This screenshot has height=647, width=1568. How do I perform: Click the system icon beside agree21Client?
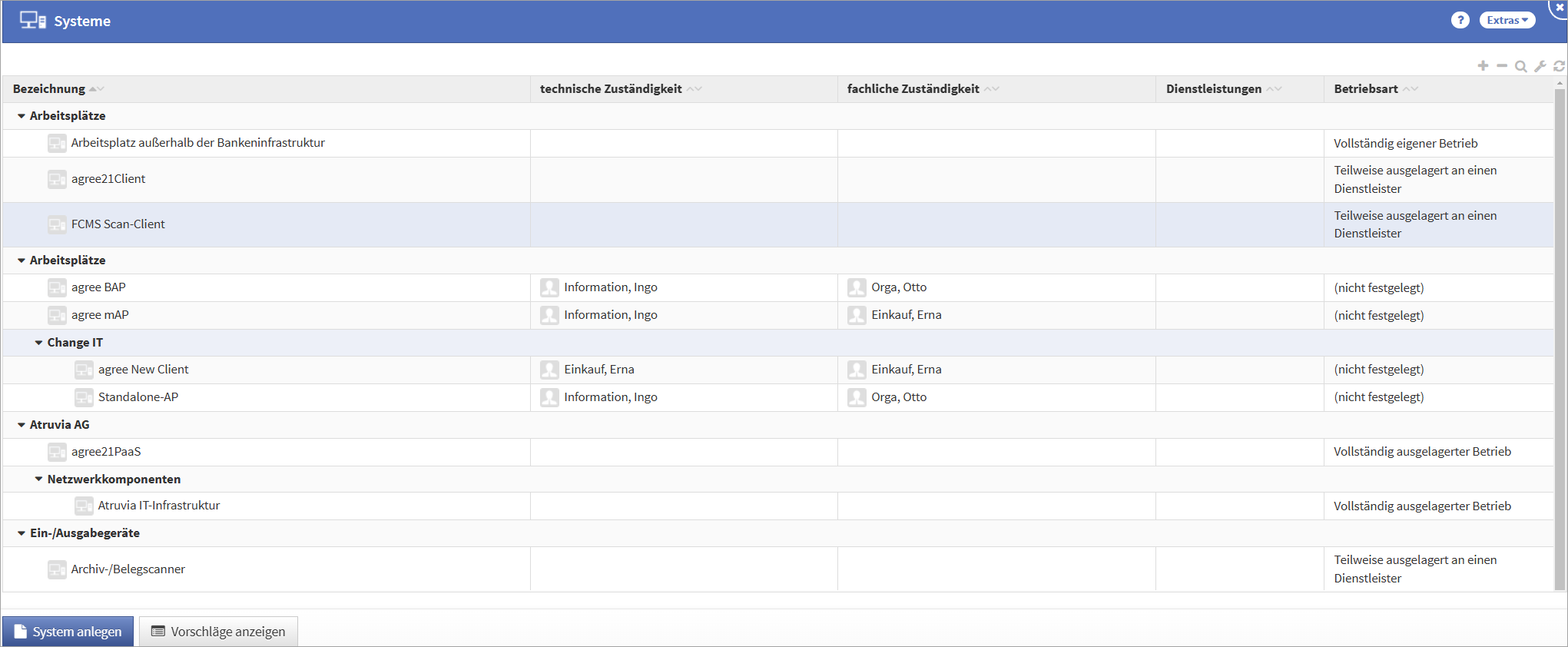pos(57,179)
